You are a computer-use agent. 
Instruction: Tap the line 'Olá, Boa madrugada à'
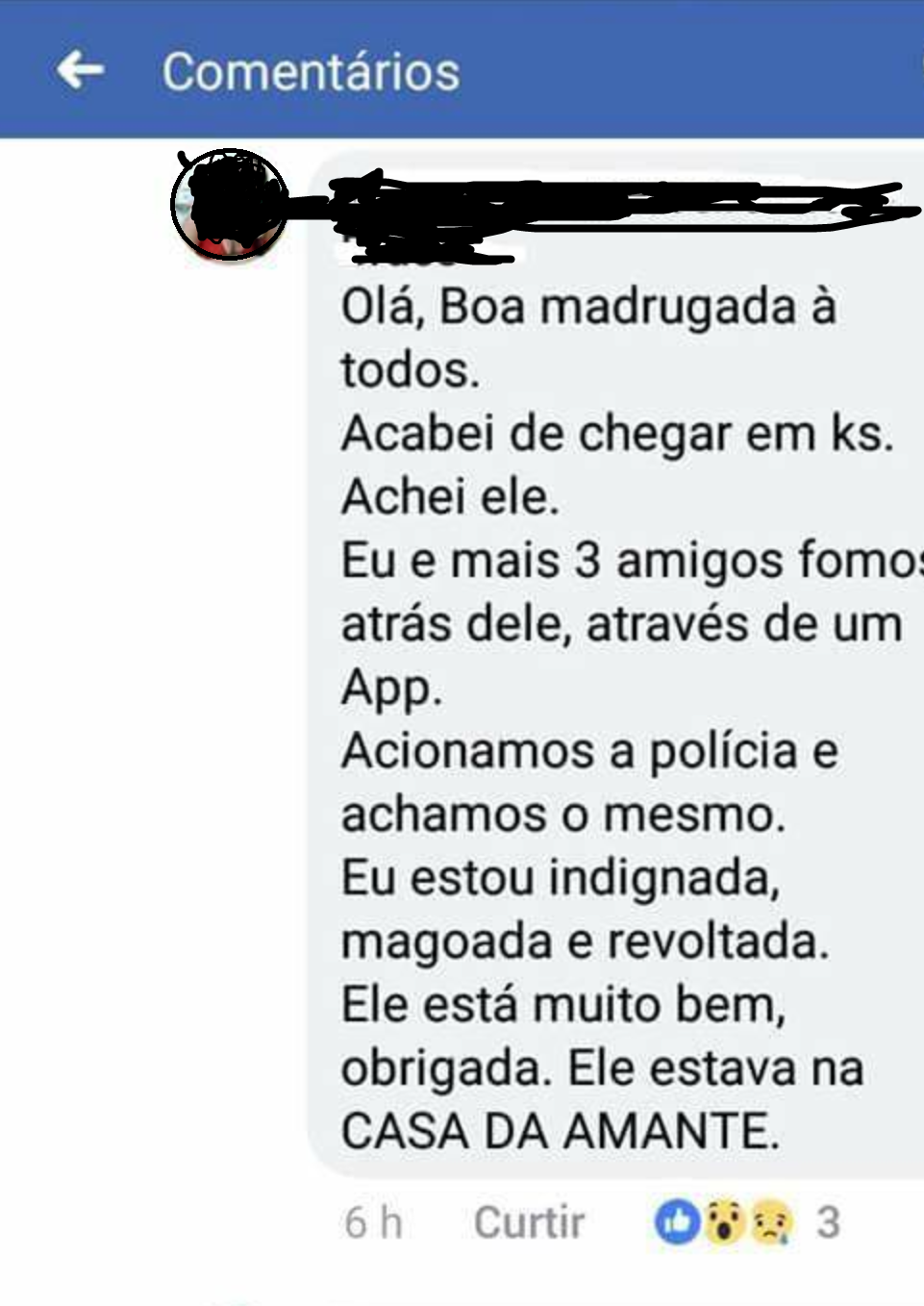point(588,307)
